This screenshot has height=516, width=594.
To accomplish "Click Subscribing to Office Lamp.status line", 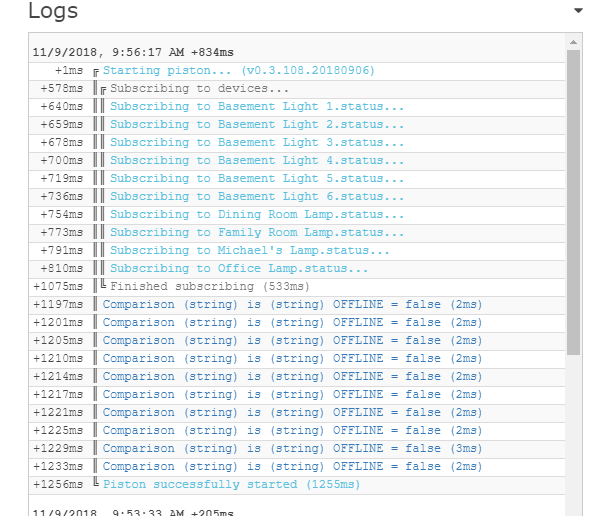I will click(239, 269).
